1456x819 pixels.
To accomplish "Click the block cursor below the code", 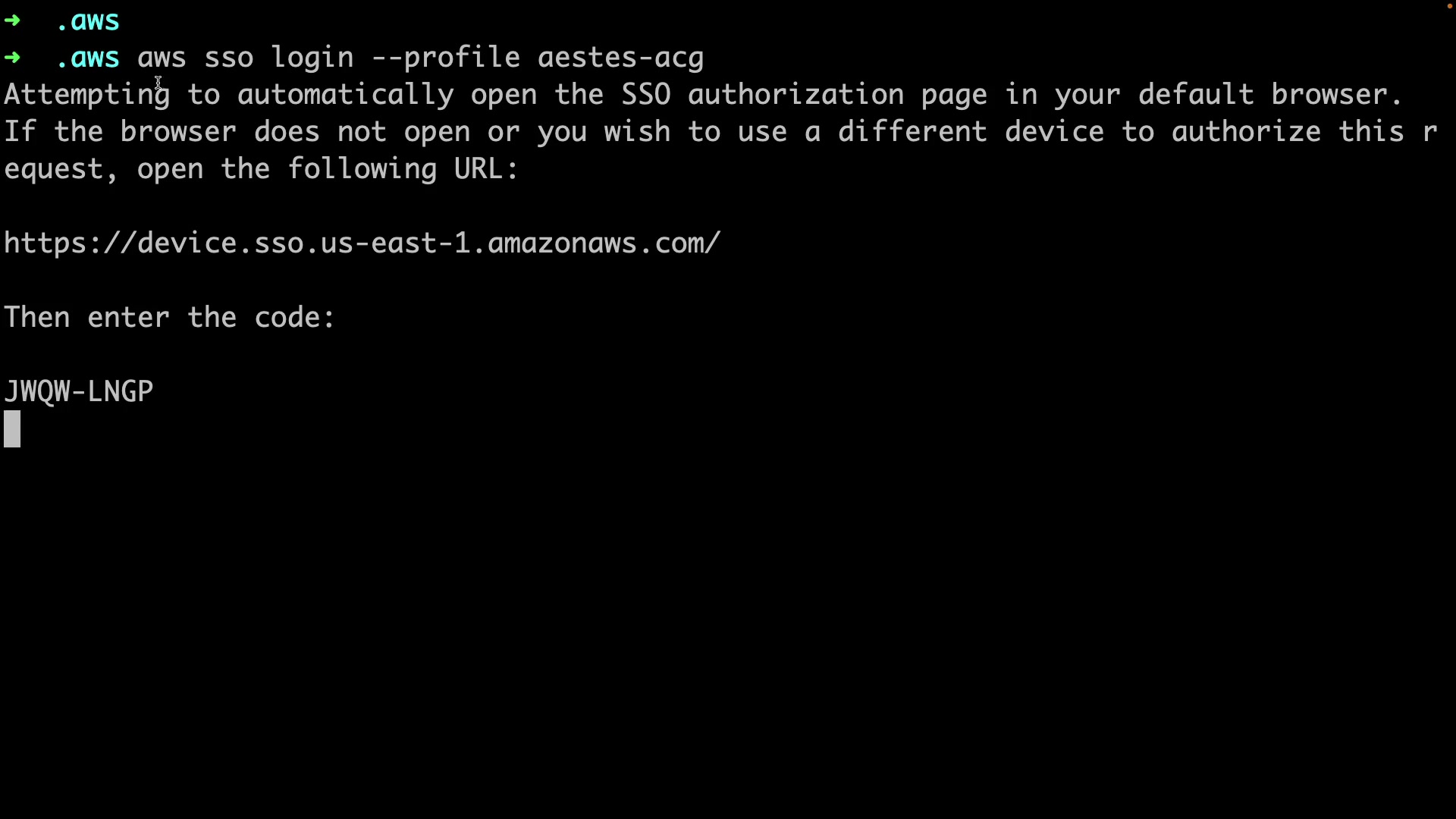I will (12, 429).
